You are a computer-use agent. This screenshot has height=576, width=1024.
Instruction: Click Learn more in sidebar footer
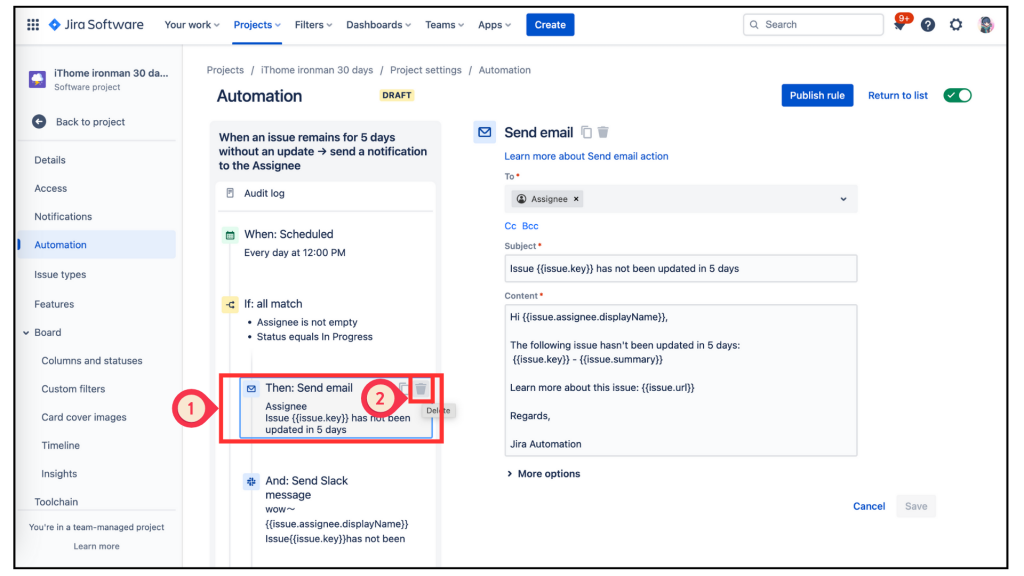[x=96, y=546]
